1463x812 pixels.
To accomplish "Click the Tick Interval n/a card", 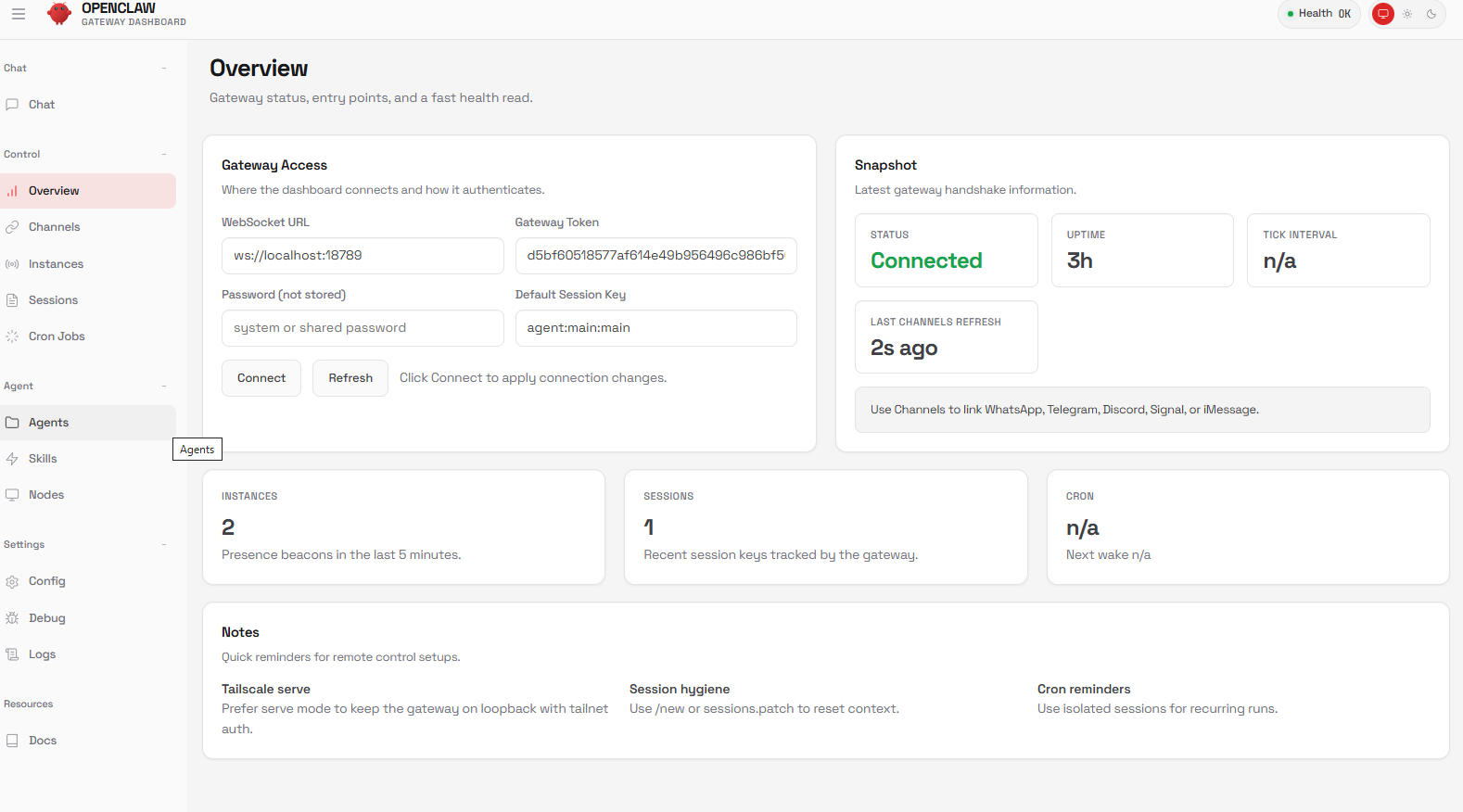I will 1339,250.
